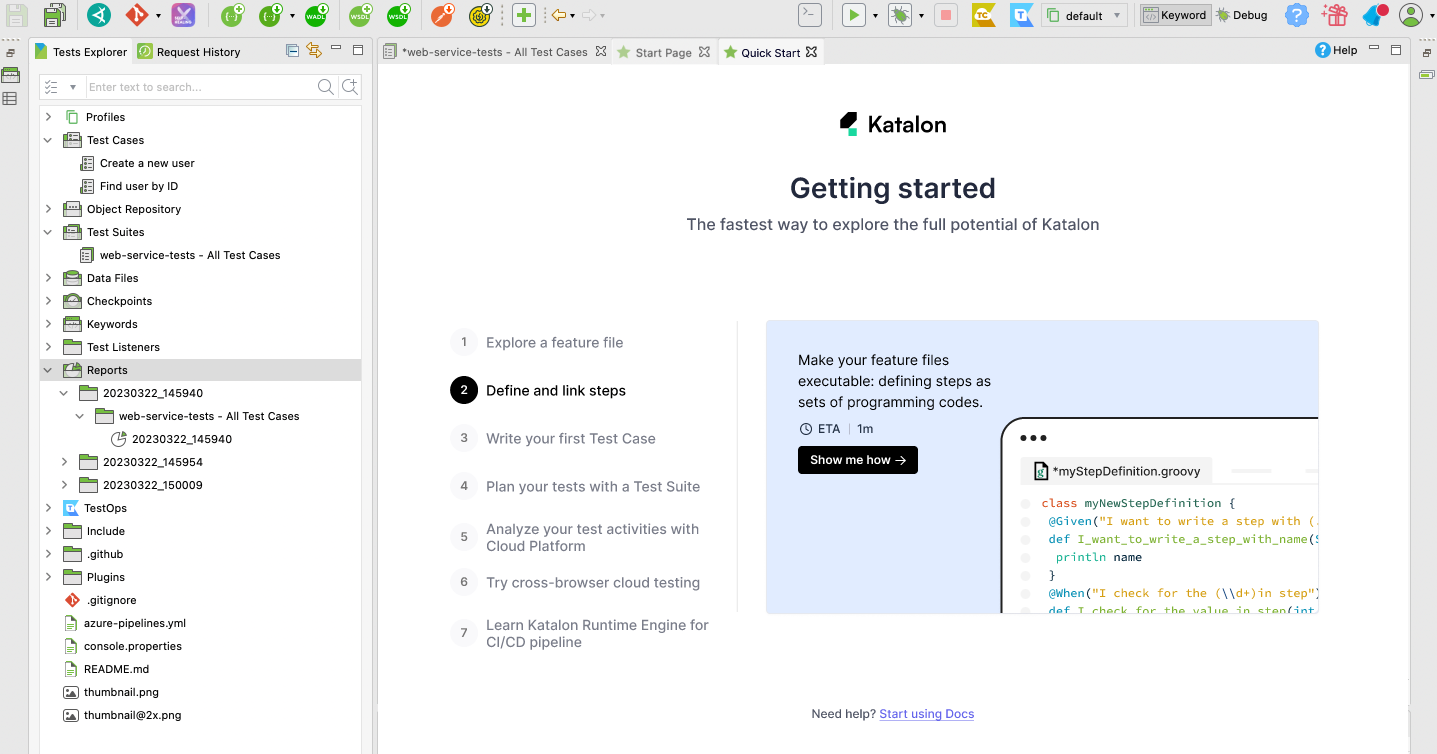This screenshot has height=754, width=1437.
Task: Click the yellow spy object icon
Action: (480, 15)
